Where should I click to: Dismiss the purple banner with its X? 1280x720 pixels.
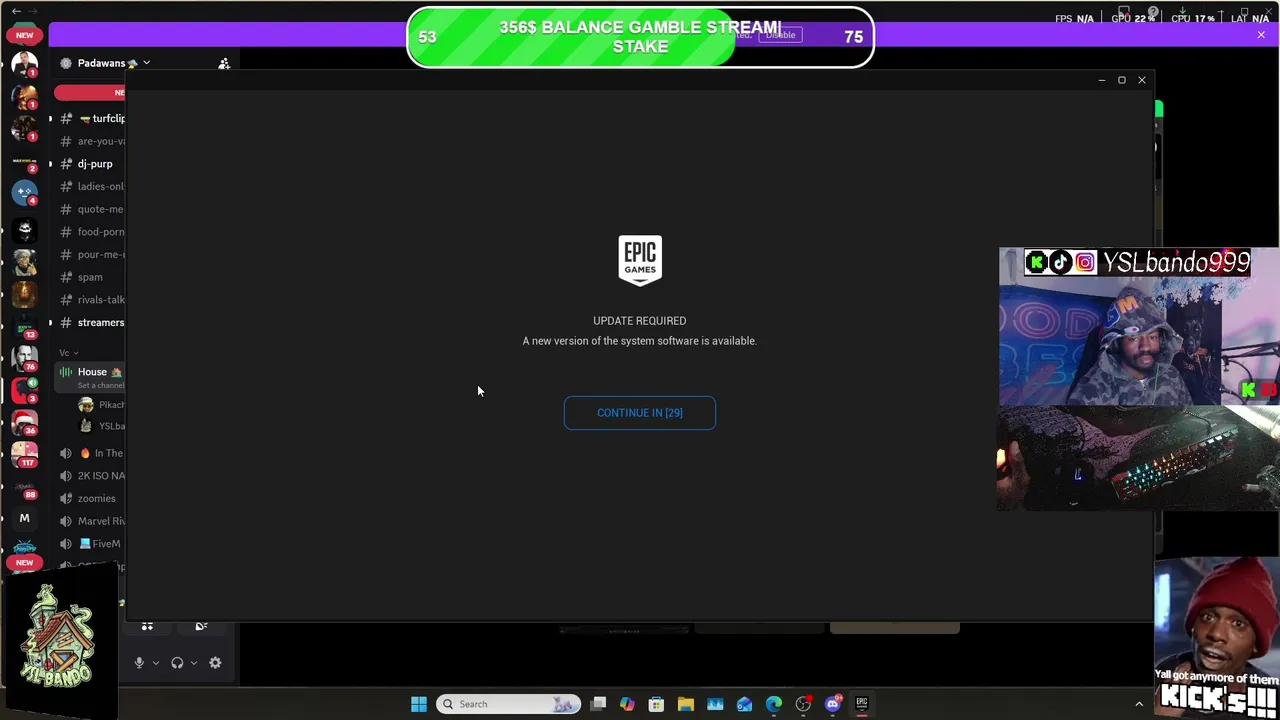tap(1261, 35)
